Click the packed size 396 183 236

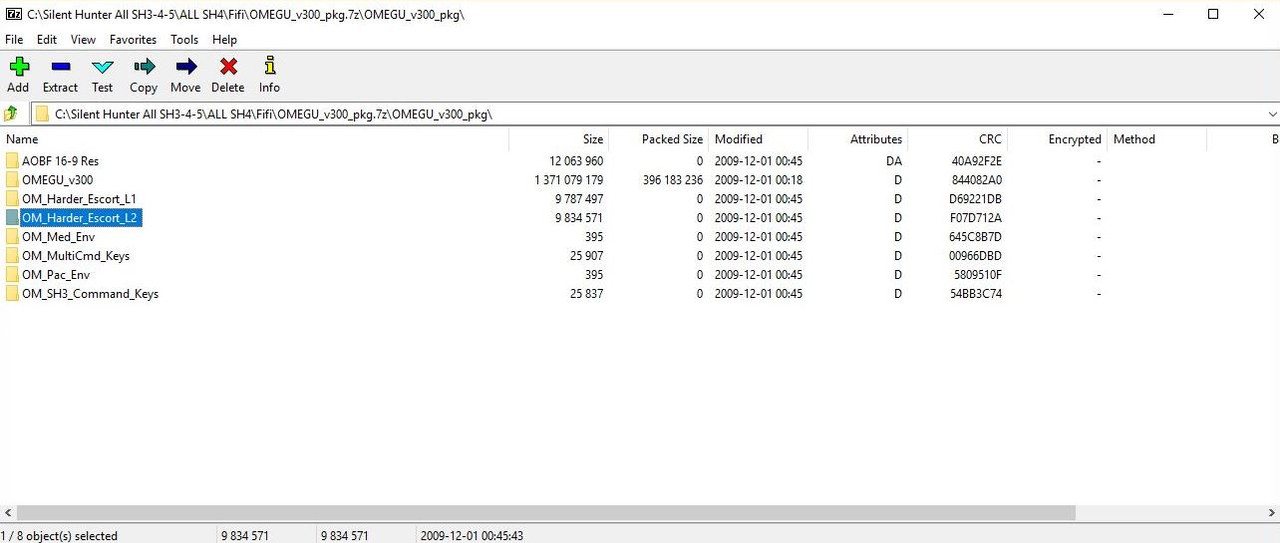click(672, 180)
